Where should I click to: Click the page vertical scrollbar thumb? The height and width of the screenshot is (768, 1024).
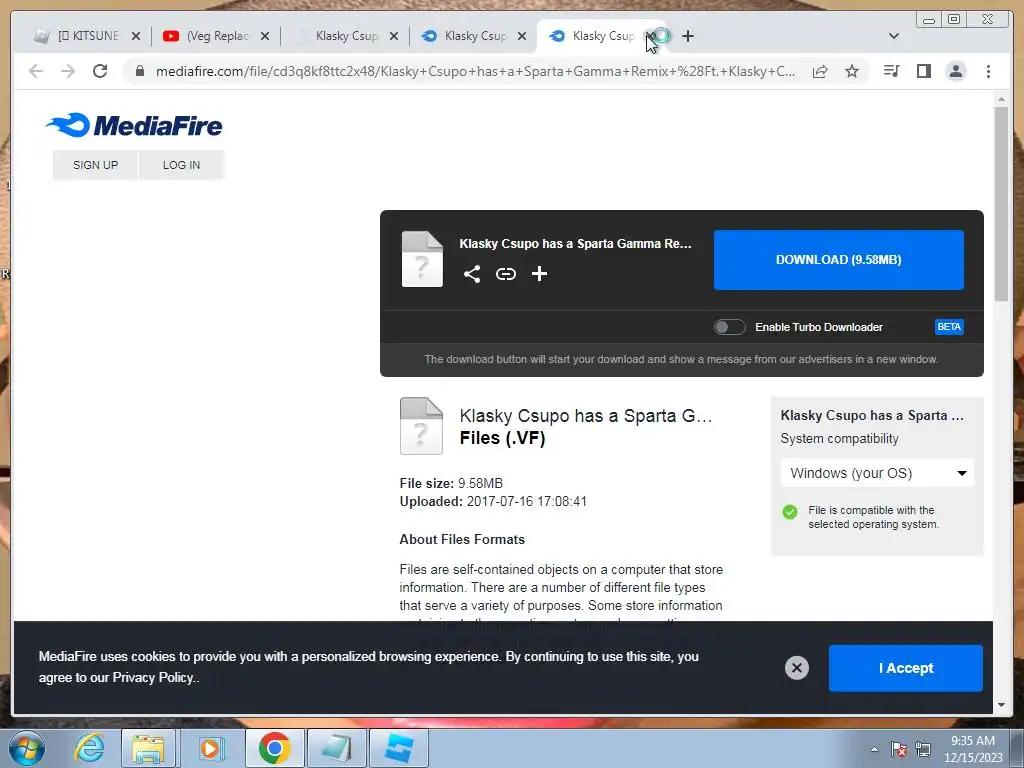click(1001, 204)
